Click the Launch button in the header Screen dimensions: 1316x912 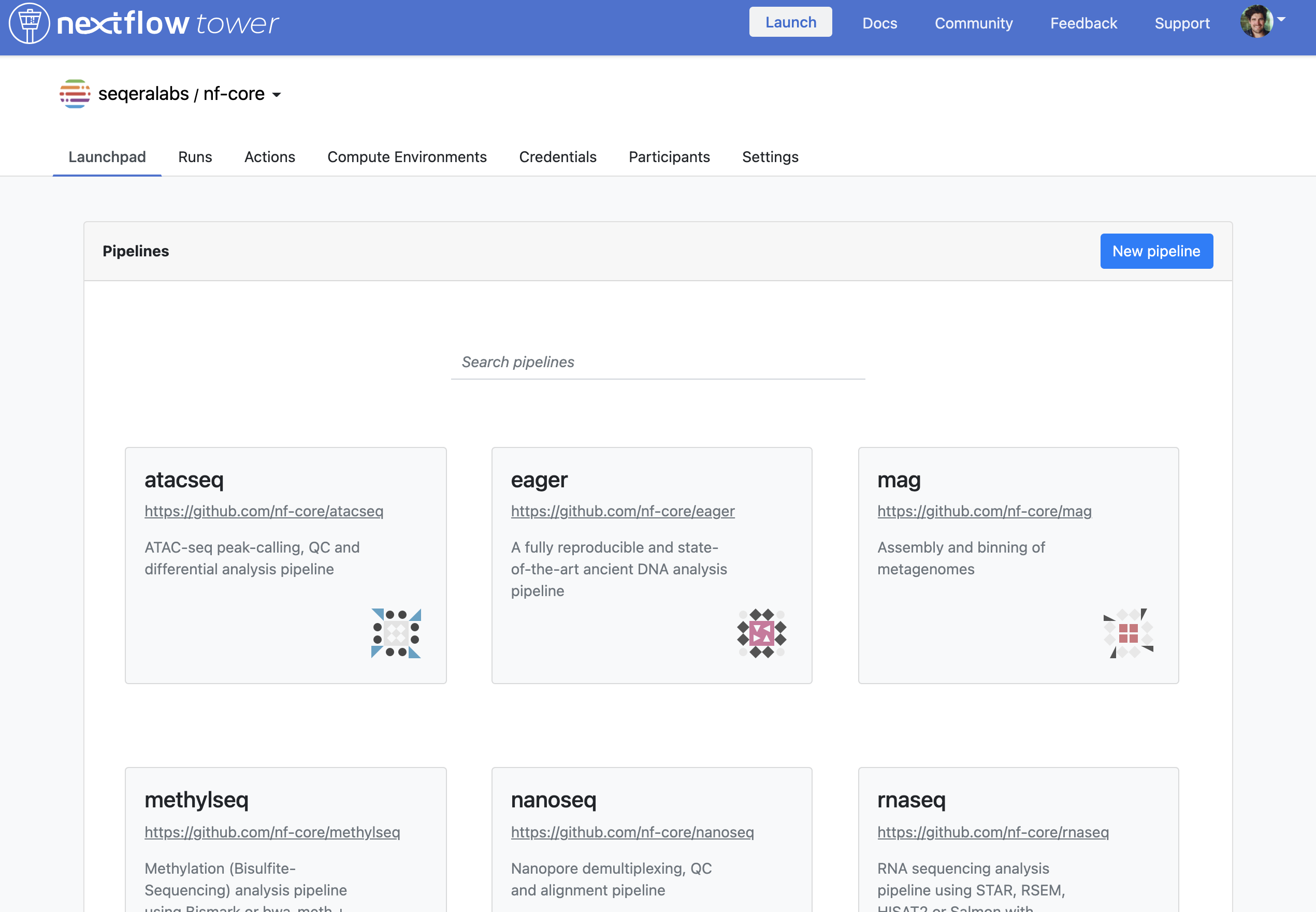click(790, 22)
